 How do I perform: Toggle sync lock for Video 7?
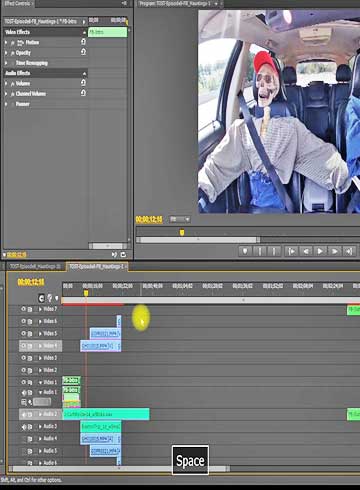tap(30, 309)
